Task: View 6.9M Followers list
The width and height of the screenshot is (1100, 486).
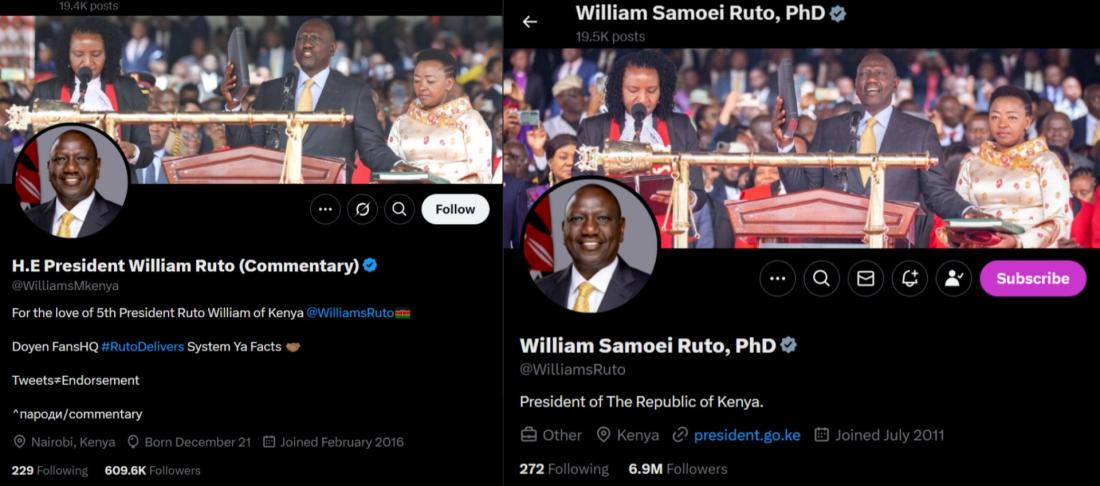Action: (x=678, y=469)
